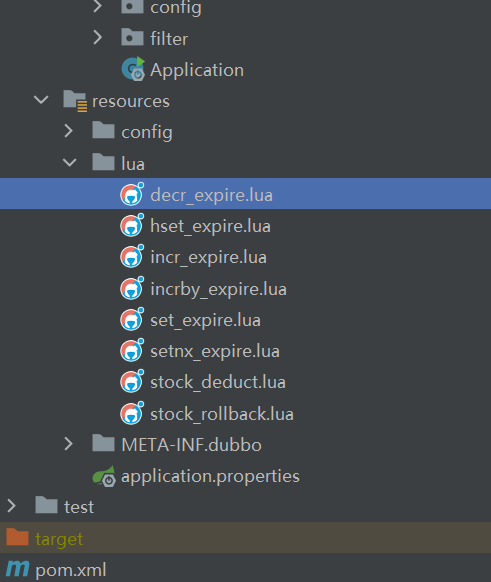Expand the test folder chevron

pos(12,506)
